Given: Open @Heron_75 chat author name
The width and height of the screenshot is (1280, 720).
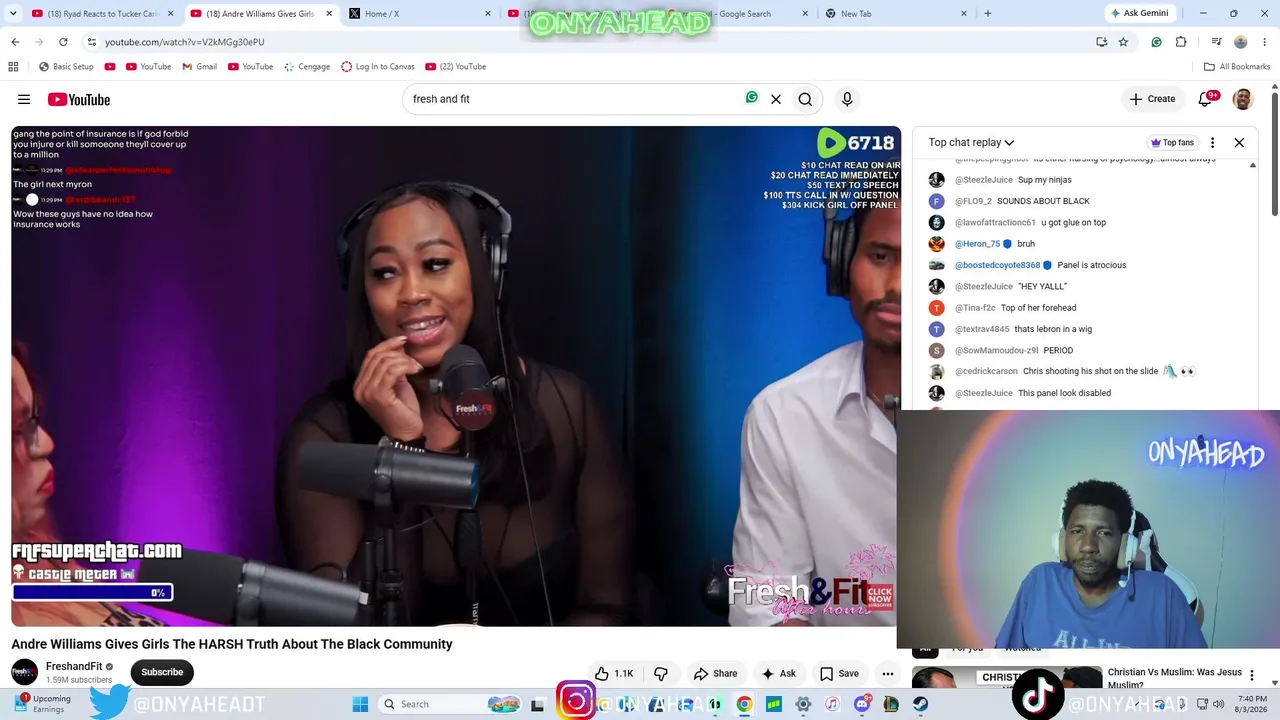Looking at the screenshot, I should [977, 244].
